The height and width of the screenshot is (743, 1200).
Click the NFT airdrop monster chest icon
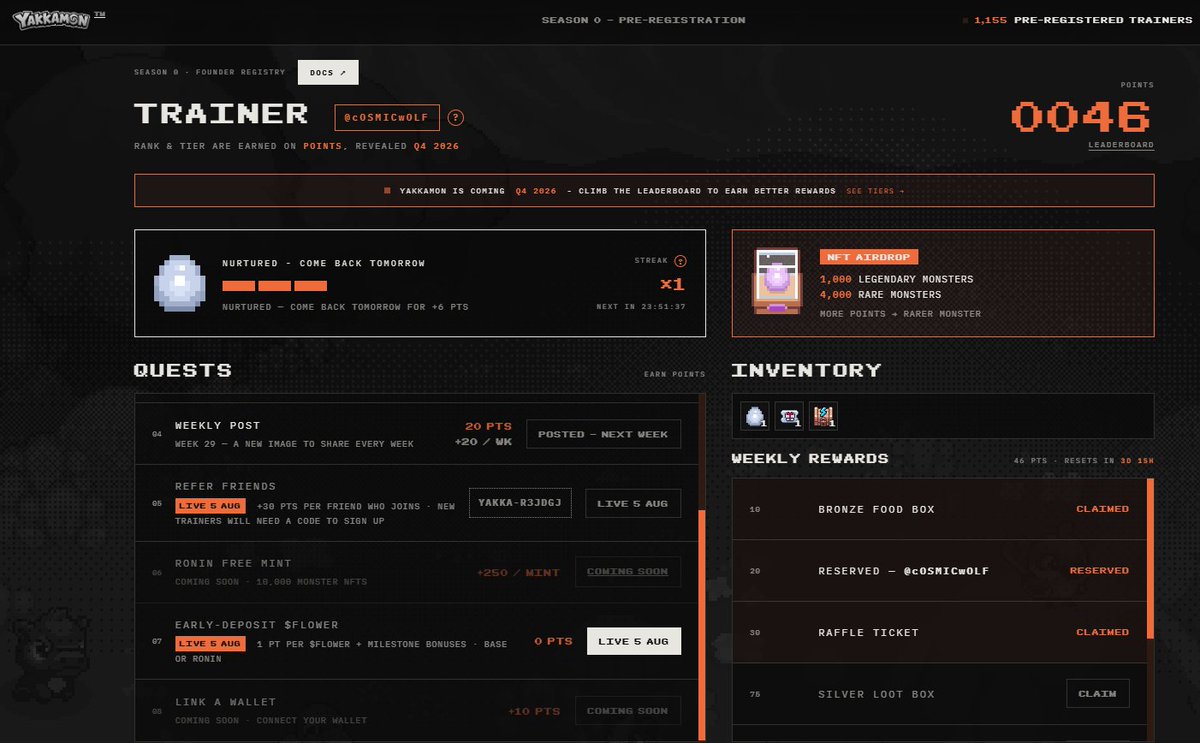[776, 282]
